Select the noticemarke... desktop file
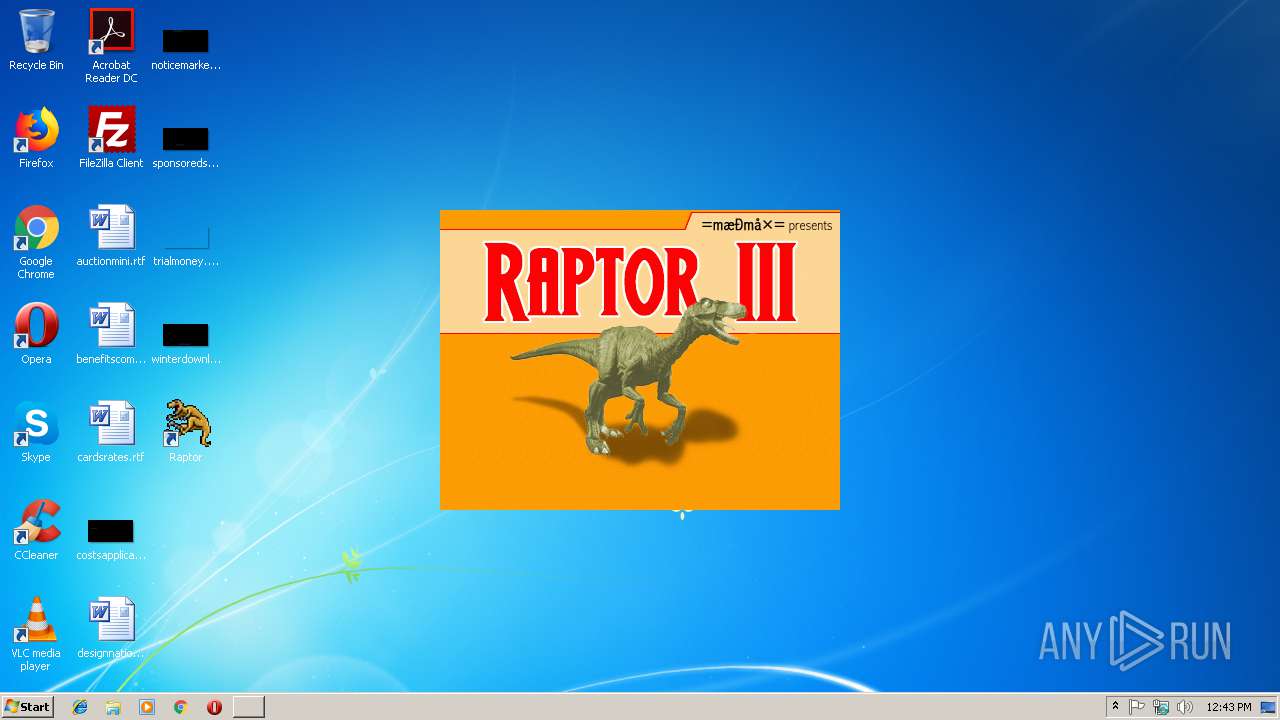 coord(186,48)
